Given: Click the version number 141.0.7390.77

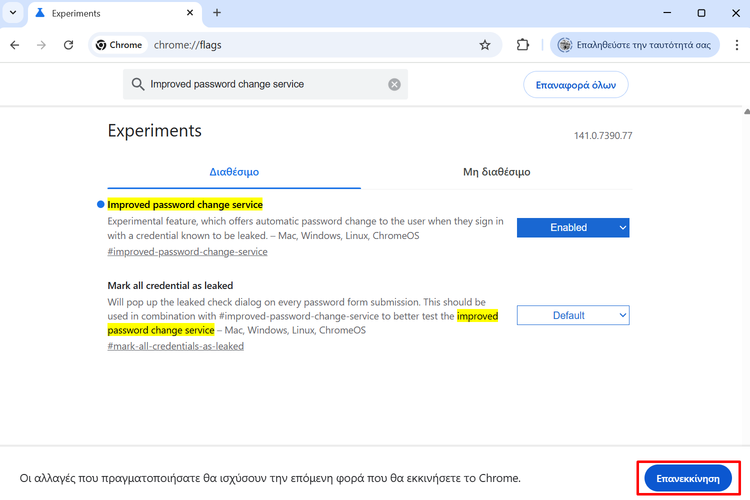Looking at the screenshot, I should (x=603, y=136).
